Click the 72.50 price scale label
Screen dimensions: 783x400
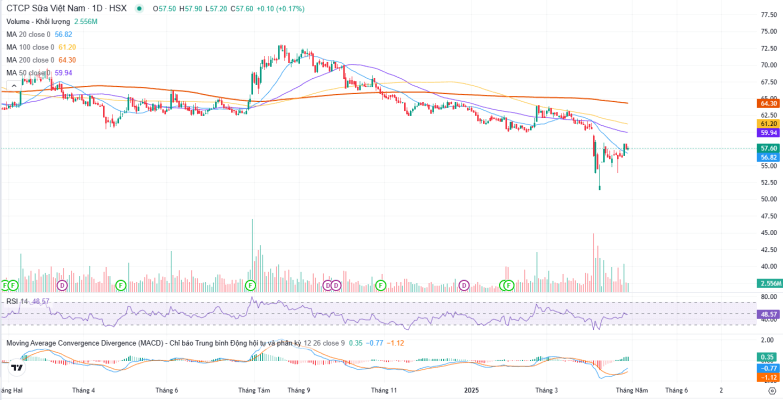coord(768,48)
